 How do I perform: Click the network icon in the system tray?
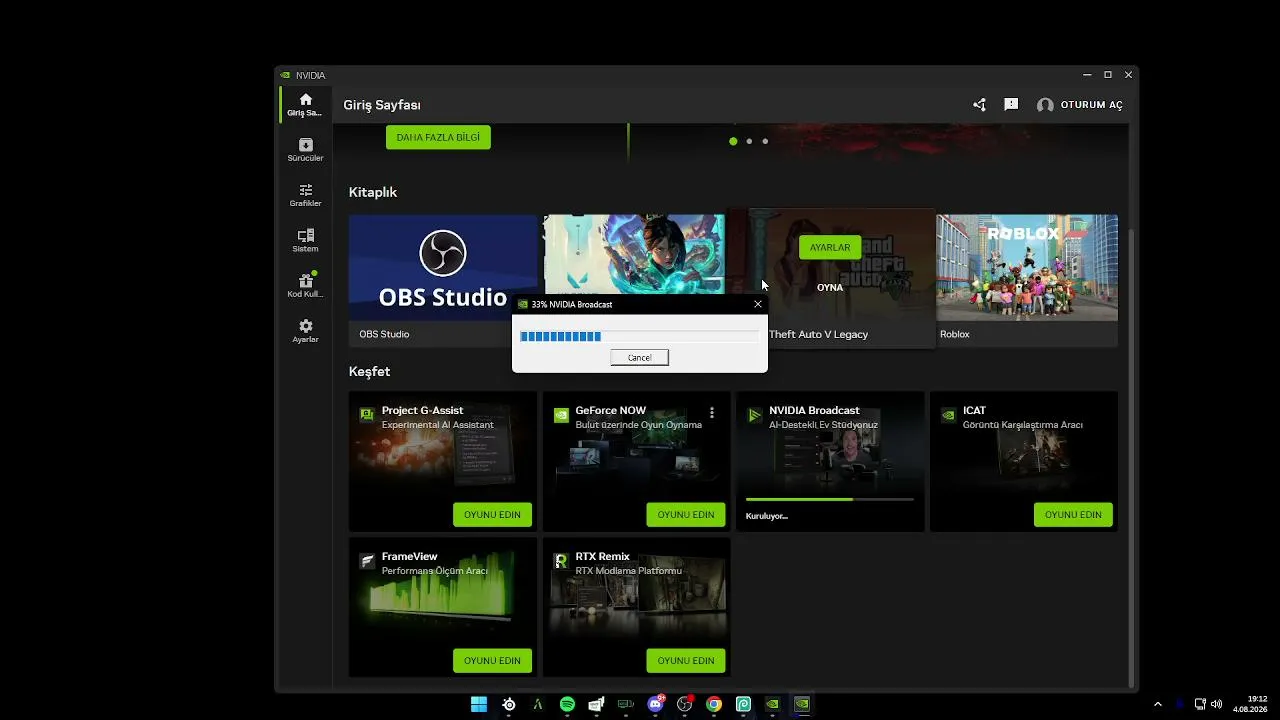coord(1200,704)
